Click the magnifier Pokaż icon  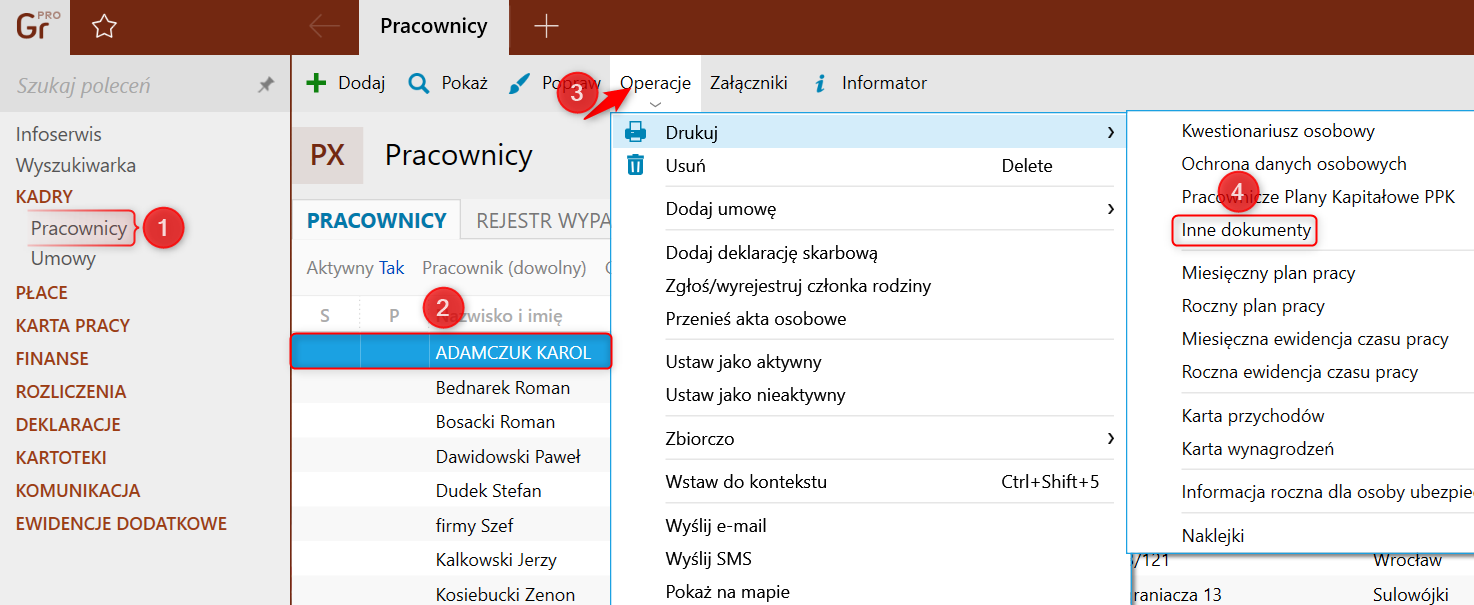point(419,83)
